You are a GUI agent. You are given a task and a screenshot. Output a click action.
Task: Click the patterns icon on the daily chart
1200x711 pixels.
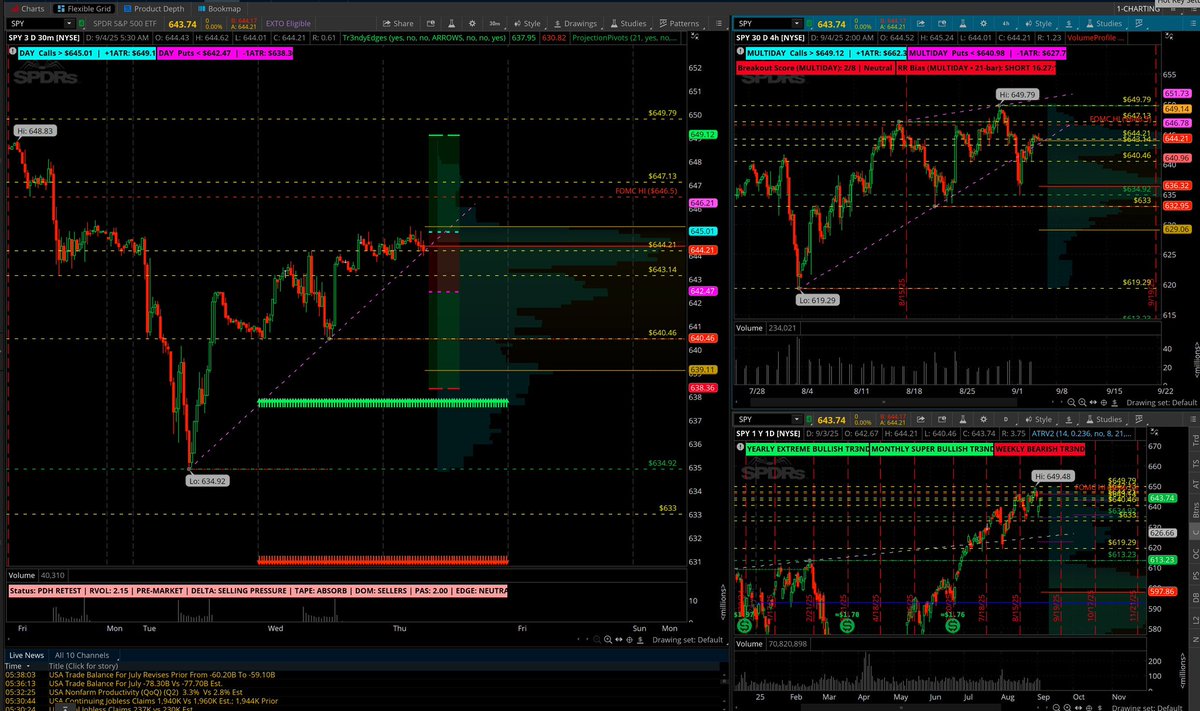click(x=1140, y=419)
